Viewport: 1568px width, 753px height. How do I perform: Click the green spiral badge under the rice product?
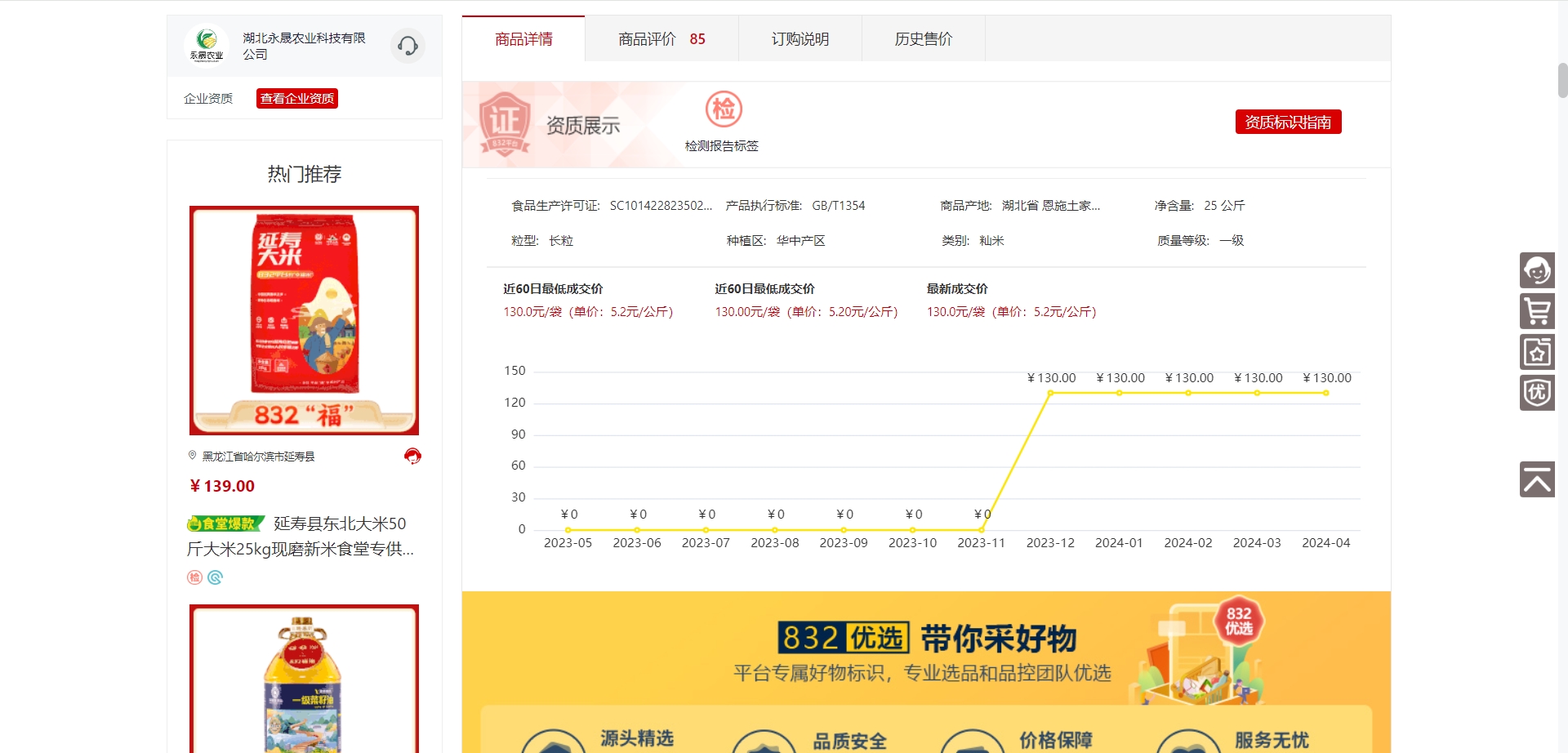pos(215,577)
